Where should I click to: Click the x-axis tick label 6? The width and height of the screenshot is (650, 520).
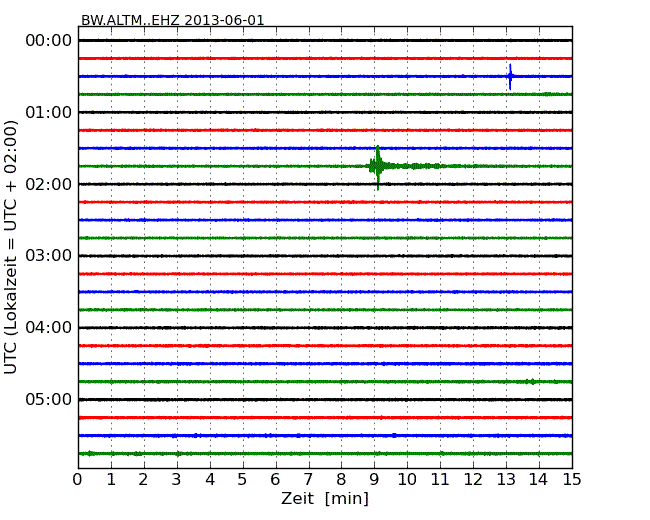275,480
